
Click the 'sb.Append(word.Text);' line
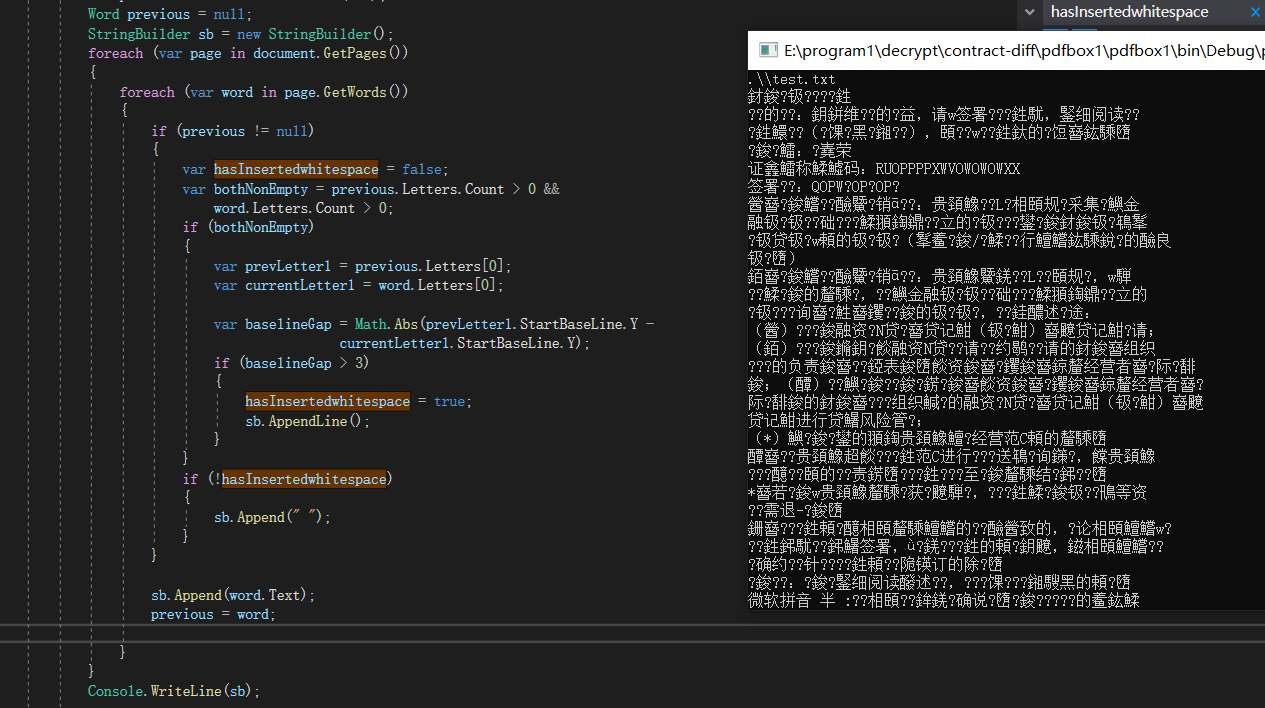point(233,595)
